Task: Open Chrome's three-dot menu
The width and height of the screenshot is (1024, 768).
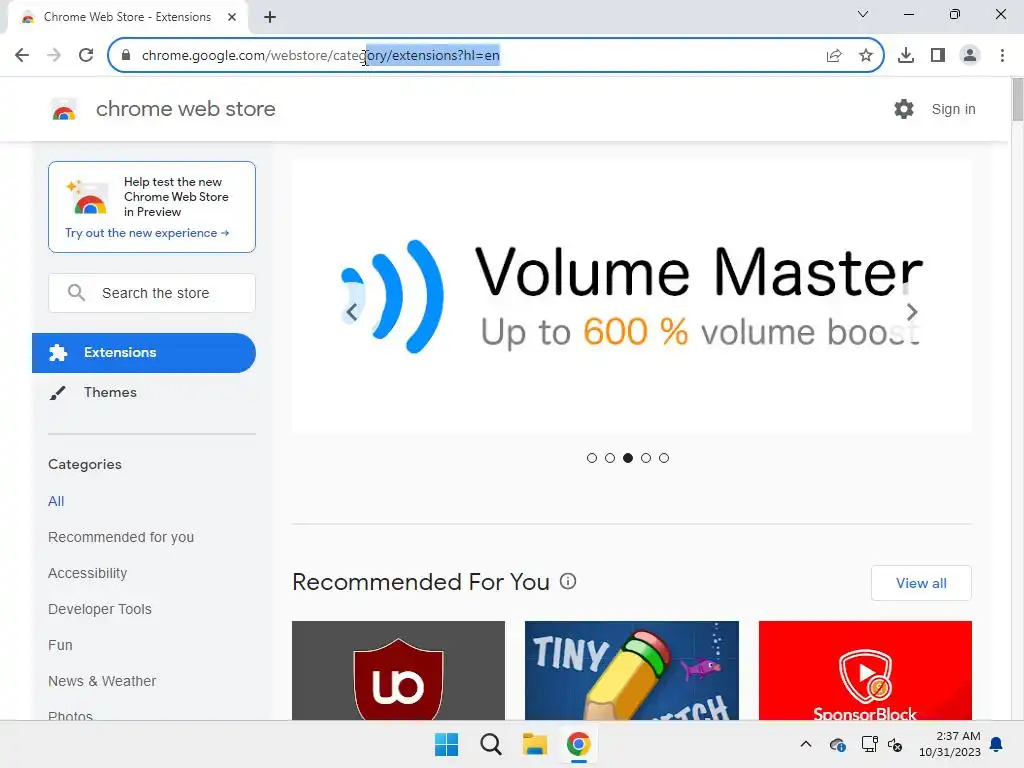Action: 1002,56
